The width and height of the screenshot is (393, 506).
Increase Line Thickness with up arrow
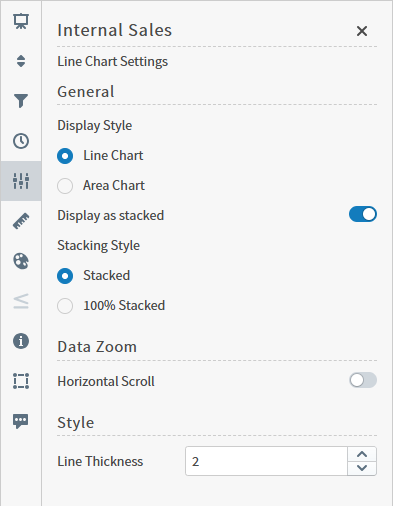point(362,454)
